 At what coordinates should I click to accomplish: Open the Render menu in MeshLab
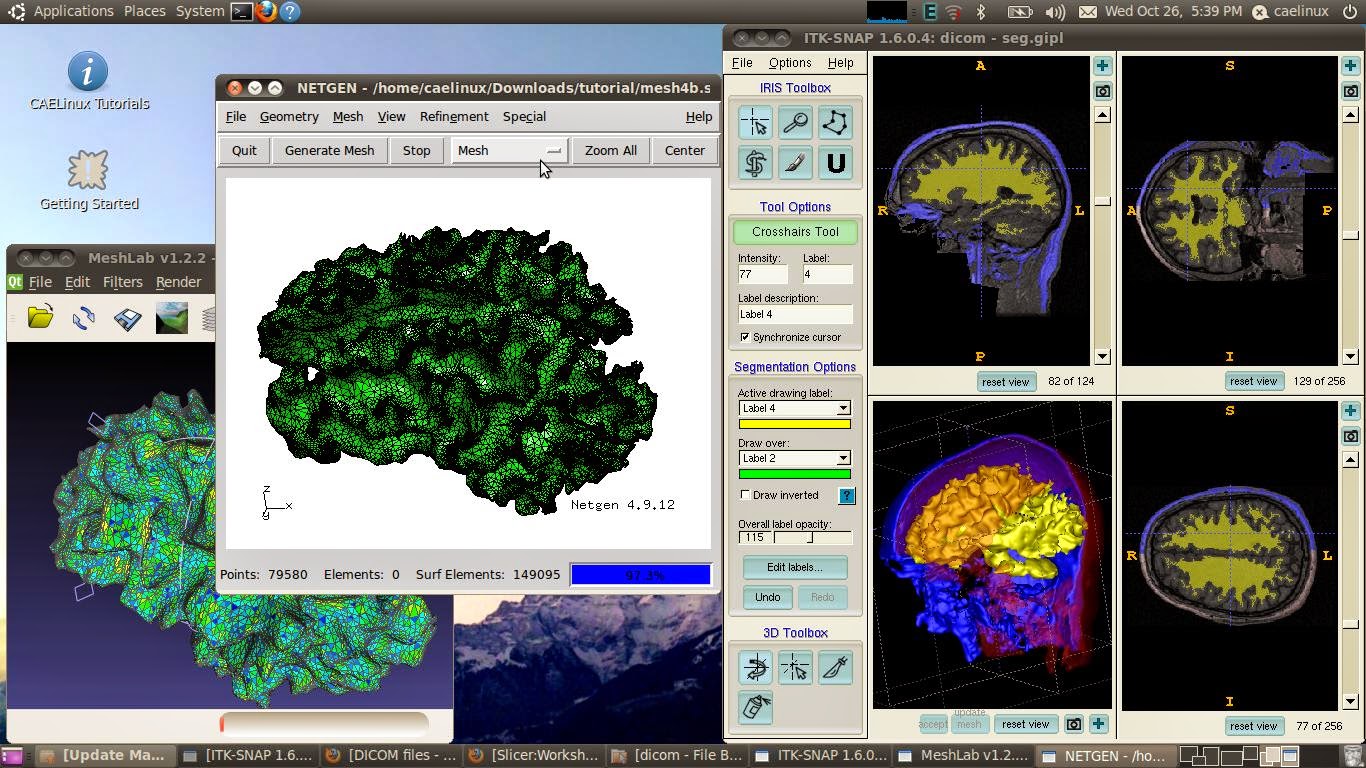click(x=178, y=282)
